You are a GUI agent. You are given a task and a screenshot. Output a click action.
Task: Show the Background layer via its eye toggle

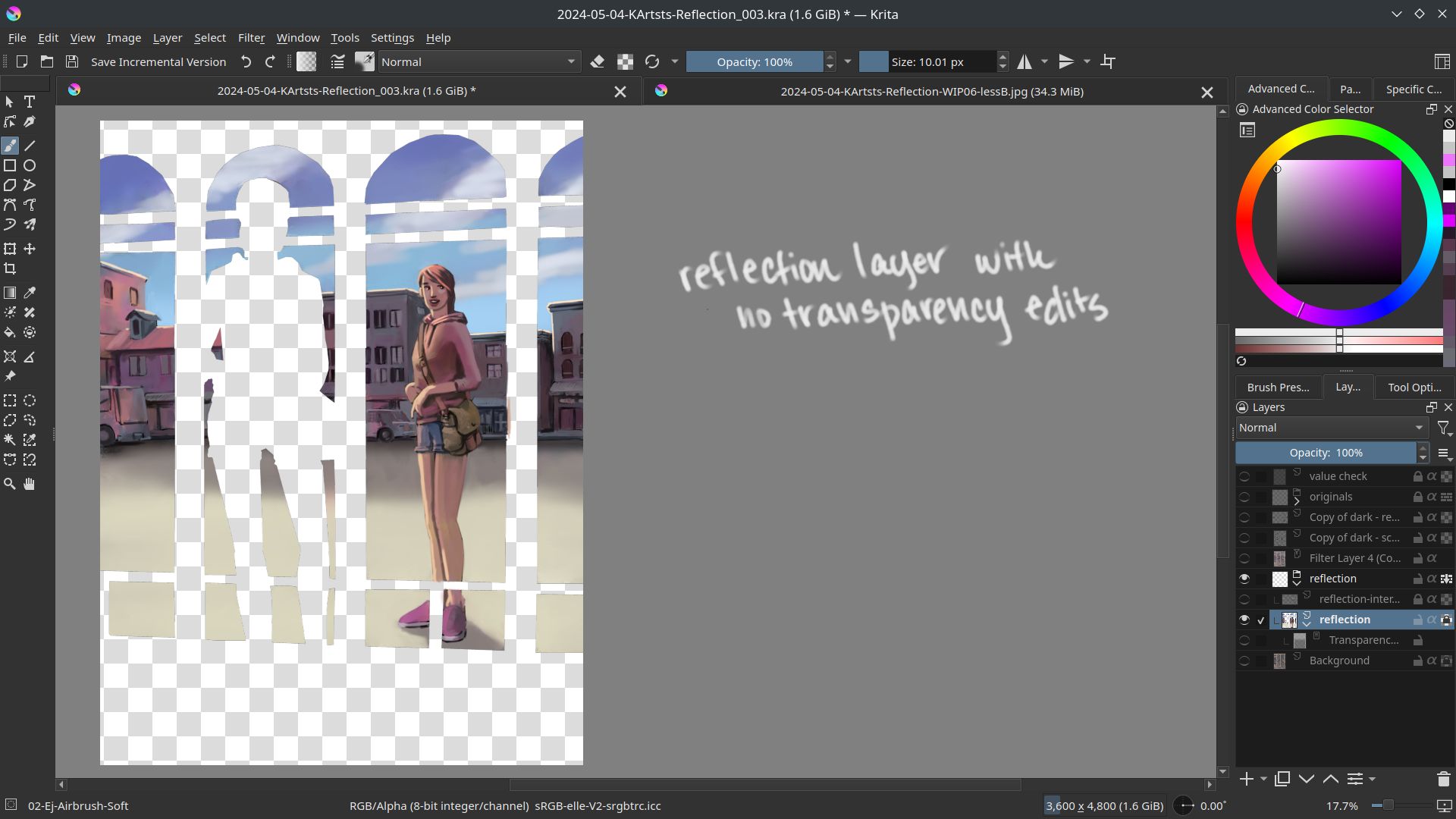[x=1244, y=661]
